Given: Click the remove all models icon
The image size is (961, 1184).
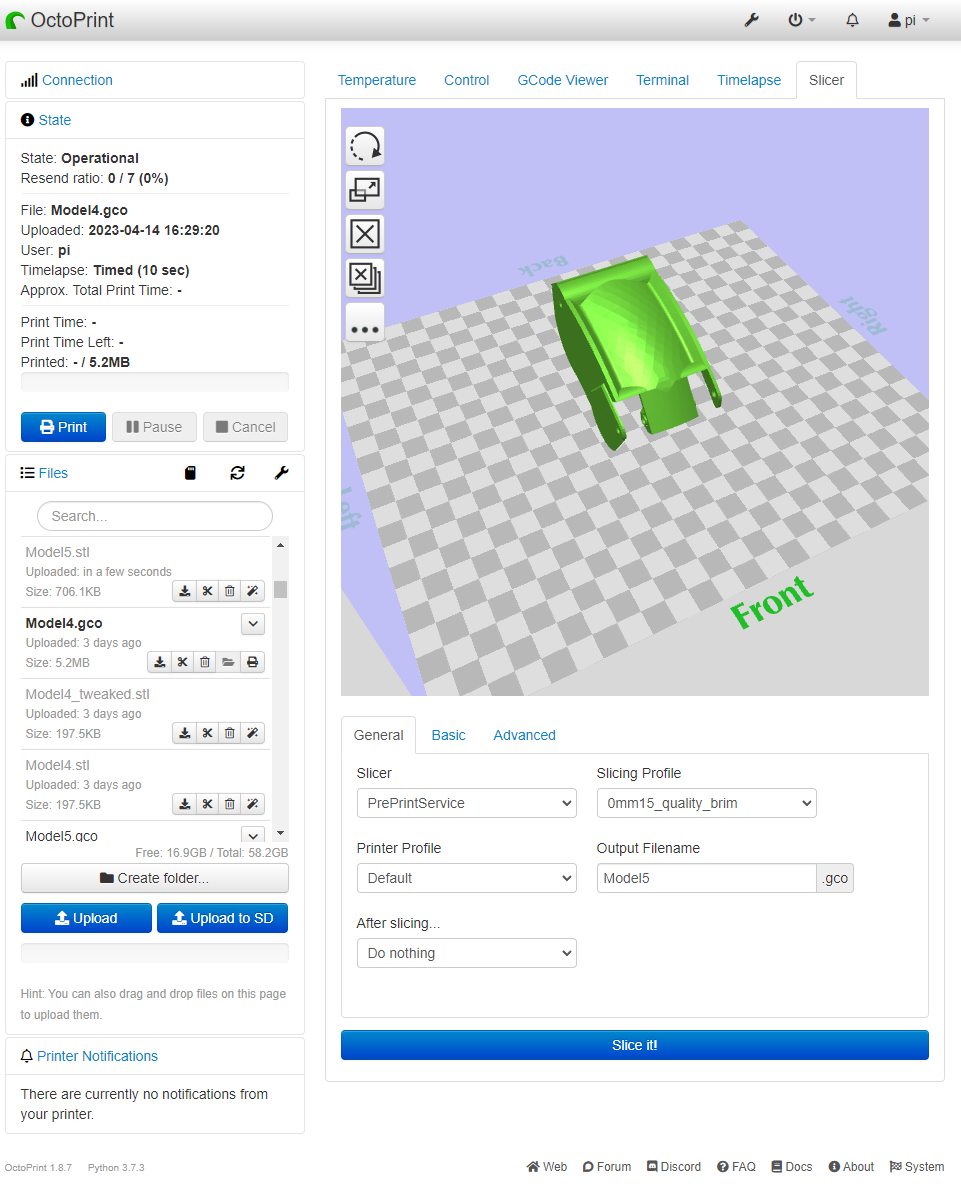Looking at the screenshot, I should 365,278.
